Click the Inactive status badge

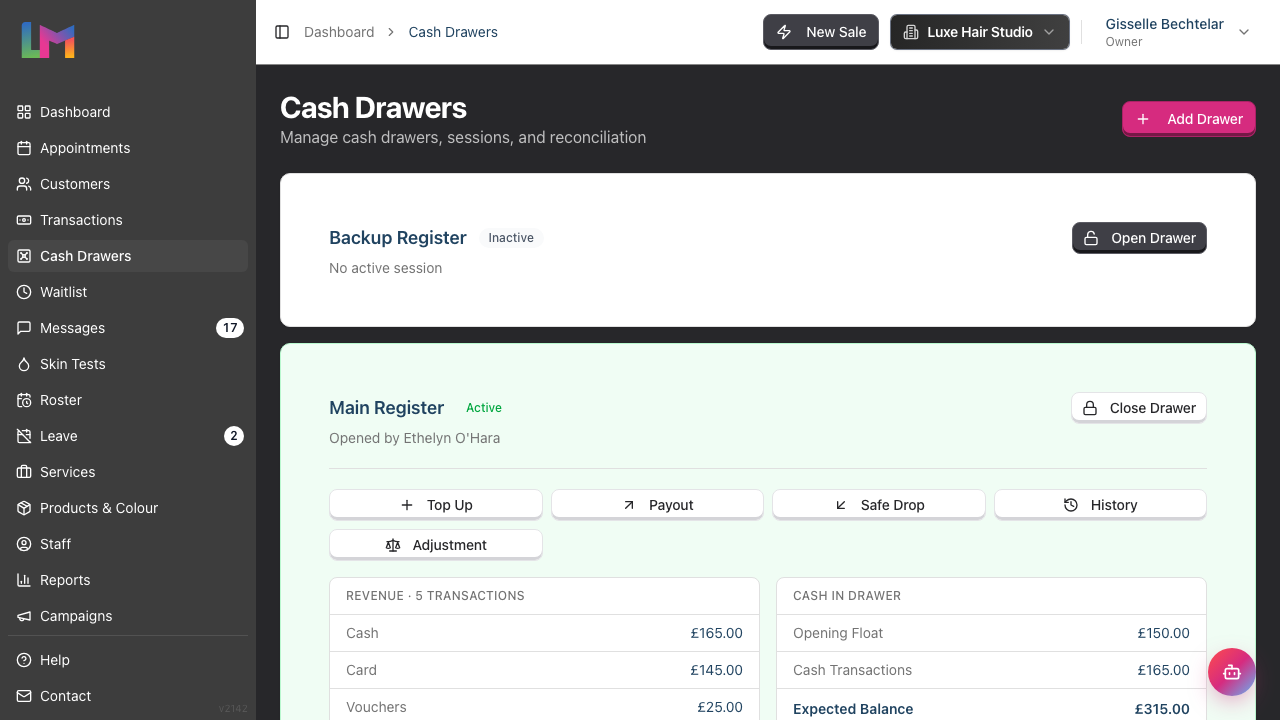coord(511,238)
